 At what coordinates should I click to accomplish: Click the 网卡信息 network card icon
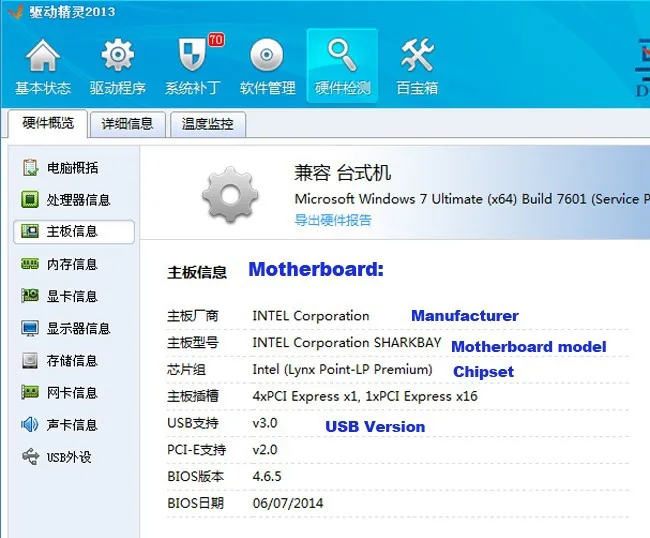pos(30,392)
